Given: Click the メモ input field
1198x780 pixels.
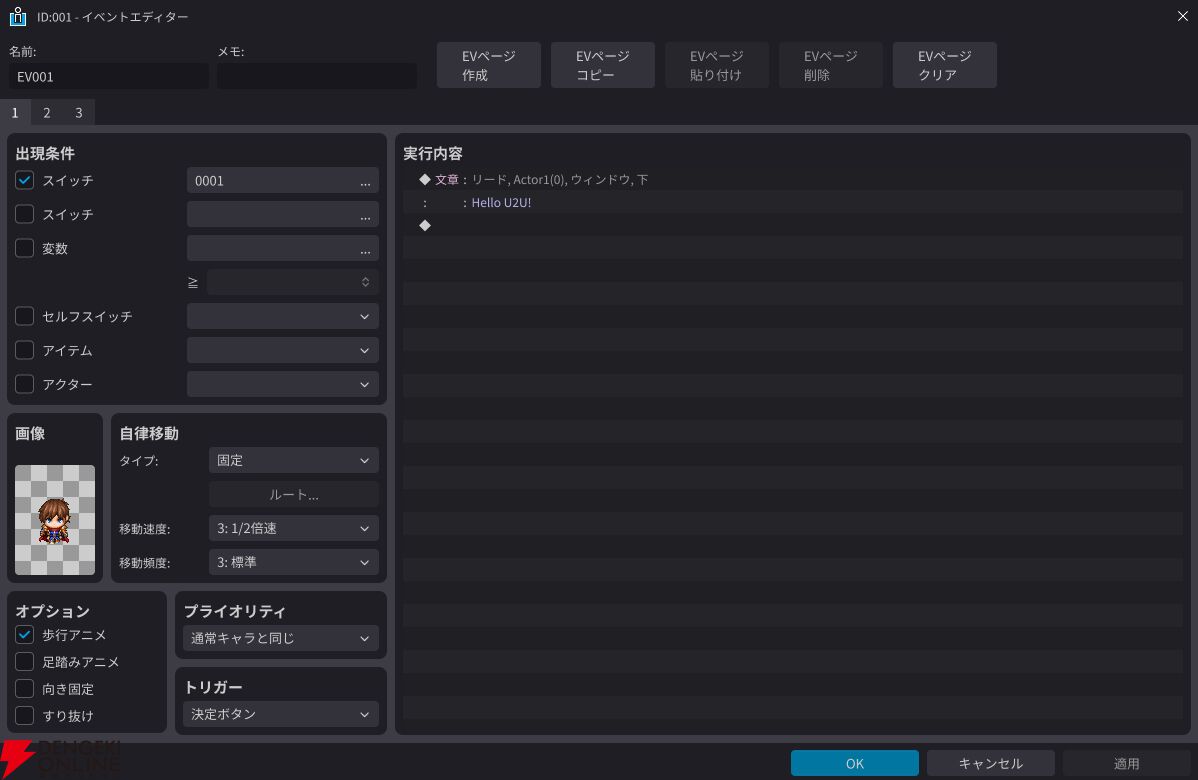Looking at the screenshot, I should [317, 76].
